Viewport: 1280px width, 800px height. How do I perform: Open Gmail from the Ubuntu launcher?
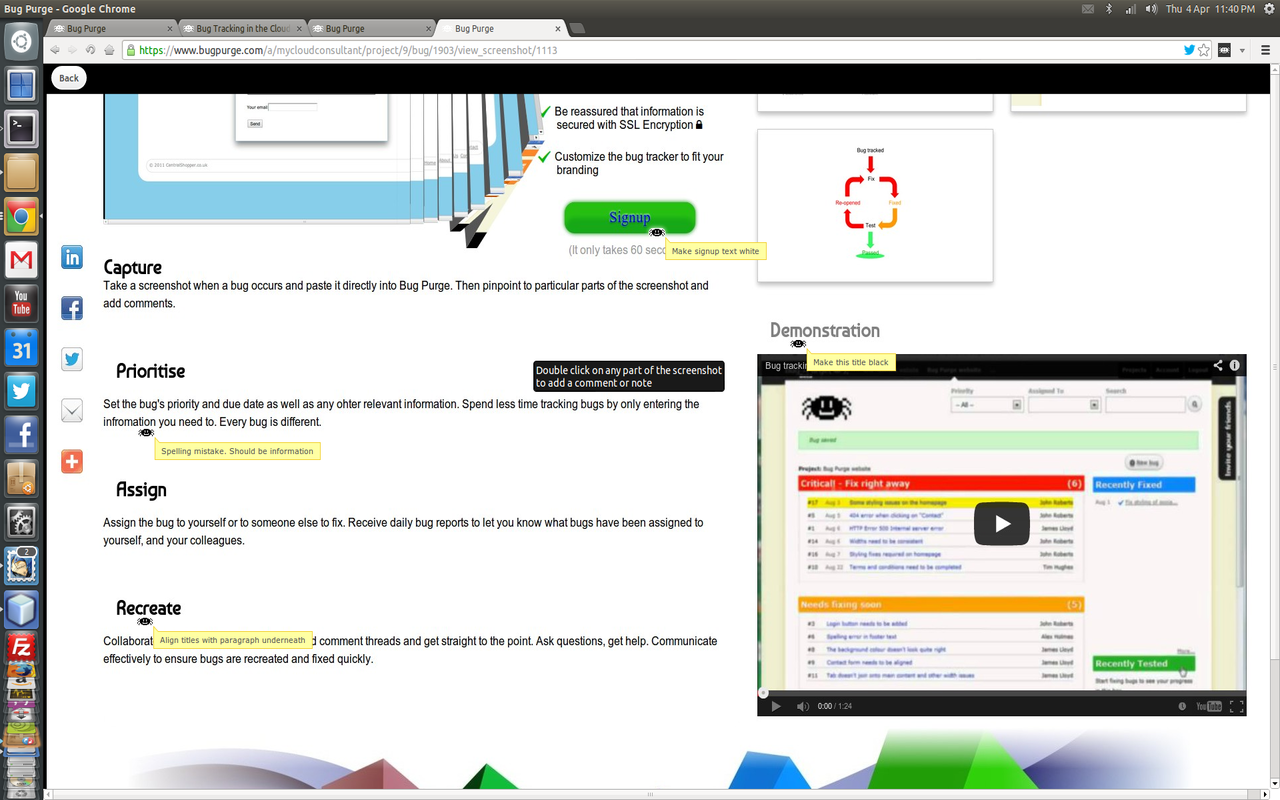pos(21,260)
